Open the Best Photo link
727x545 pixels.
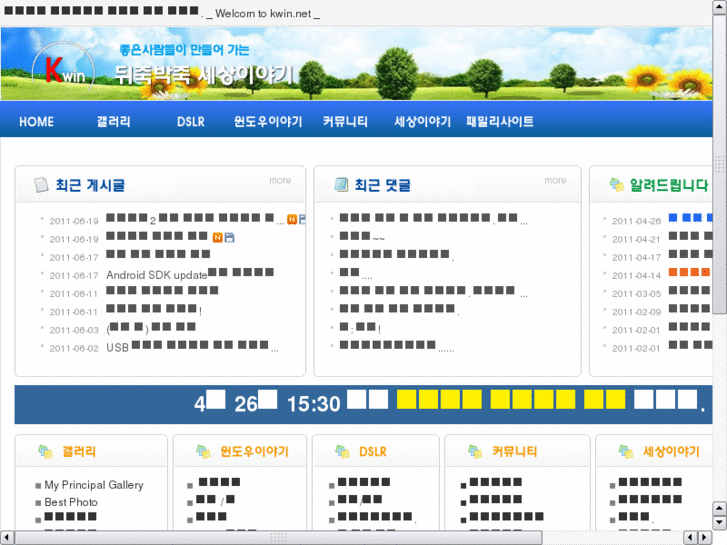click(x=71, y=502)
